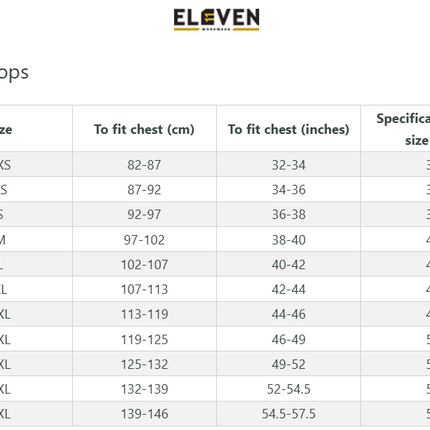Select the 'To fit chest (inches)' column header
This screenshot has width=430, height=430.
pos(289,129)
